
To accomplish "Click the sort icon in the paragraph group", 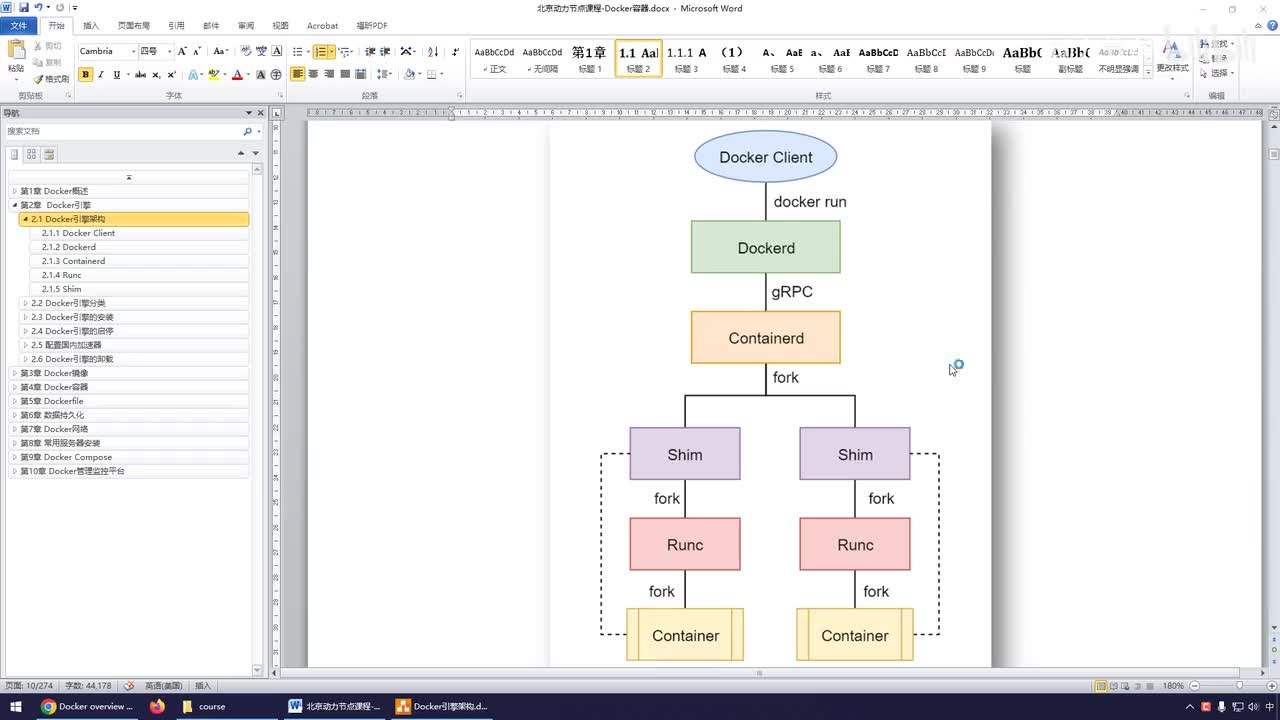I will [x=432, y=52].
